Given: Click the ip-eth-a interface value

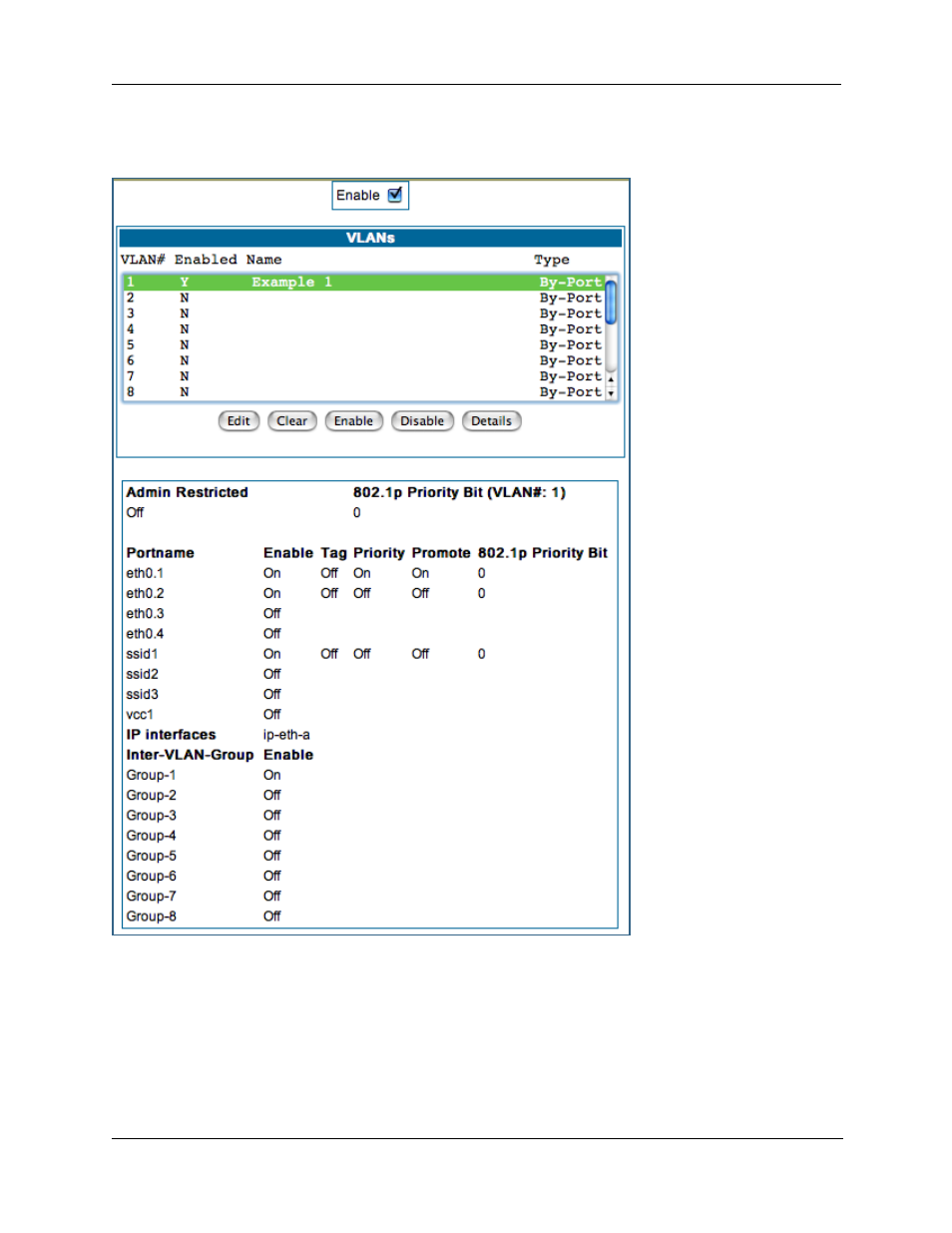Looking at the screenshot, I should (286, 734).
